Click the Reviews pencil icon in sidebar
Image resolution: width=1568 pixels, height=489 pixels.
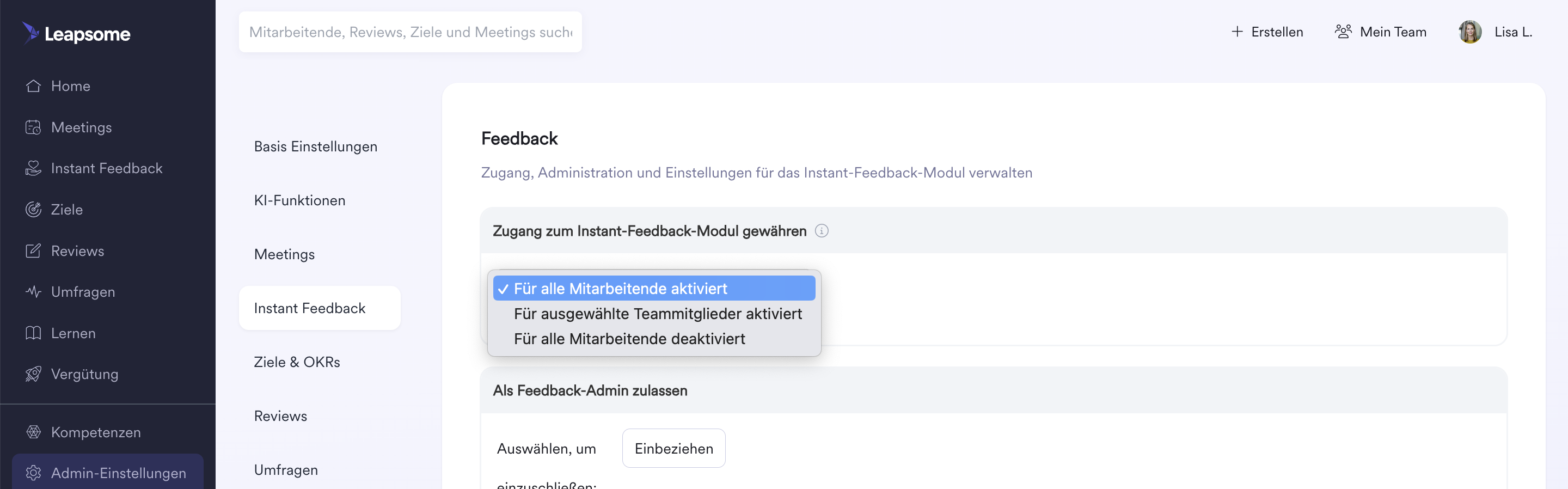(x=33, y=251)
